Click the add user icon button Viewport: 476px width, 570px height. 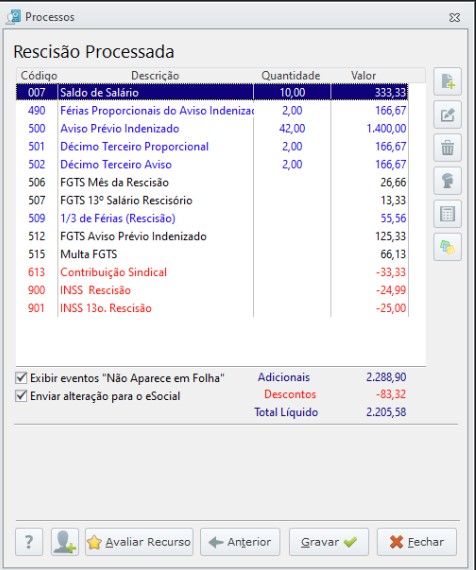tap(65, 542)
